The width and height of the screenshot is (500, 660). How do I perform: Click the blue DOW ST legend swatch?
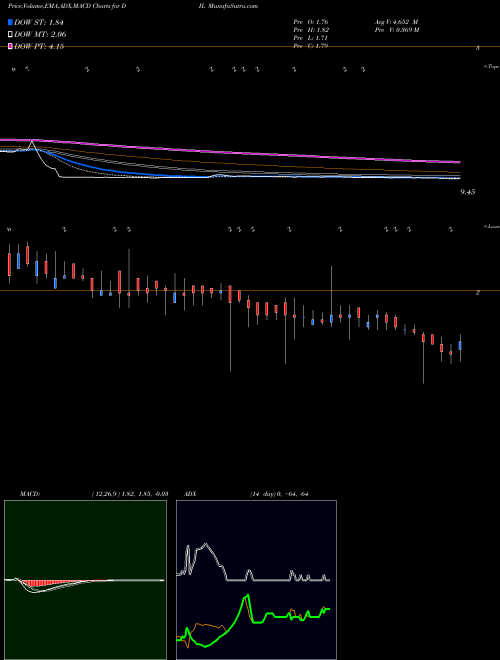tap(11, 22)
